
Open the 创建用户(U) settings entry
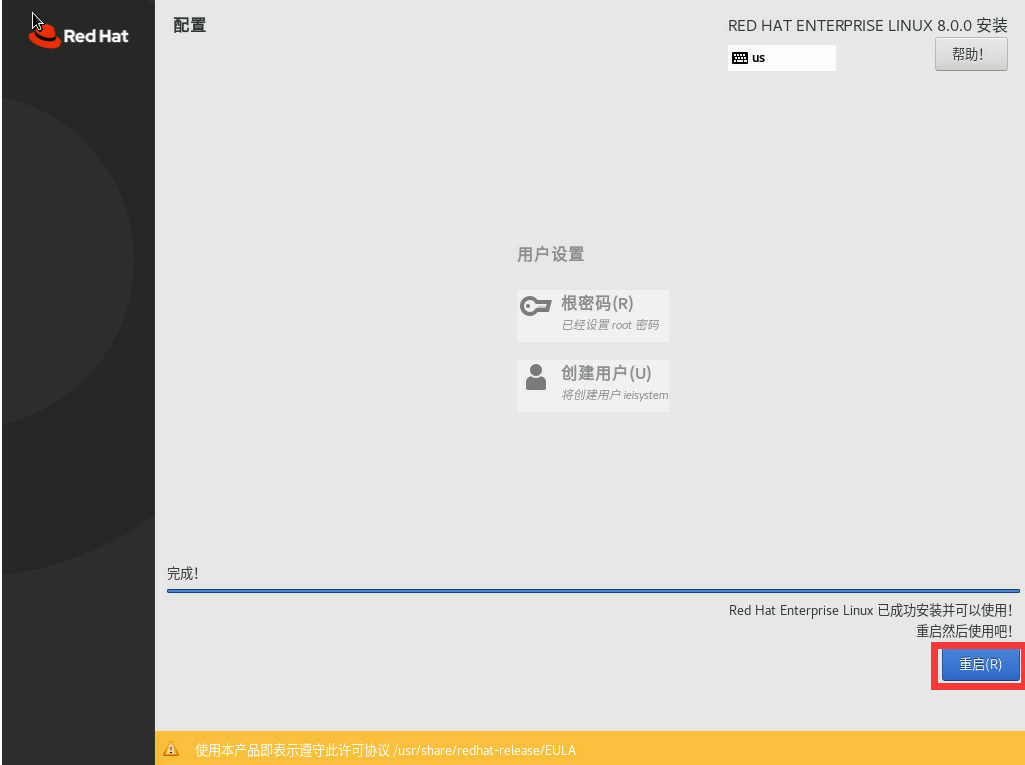[x=605, y=373]
